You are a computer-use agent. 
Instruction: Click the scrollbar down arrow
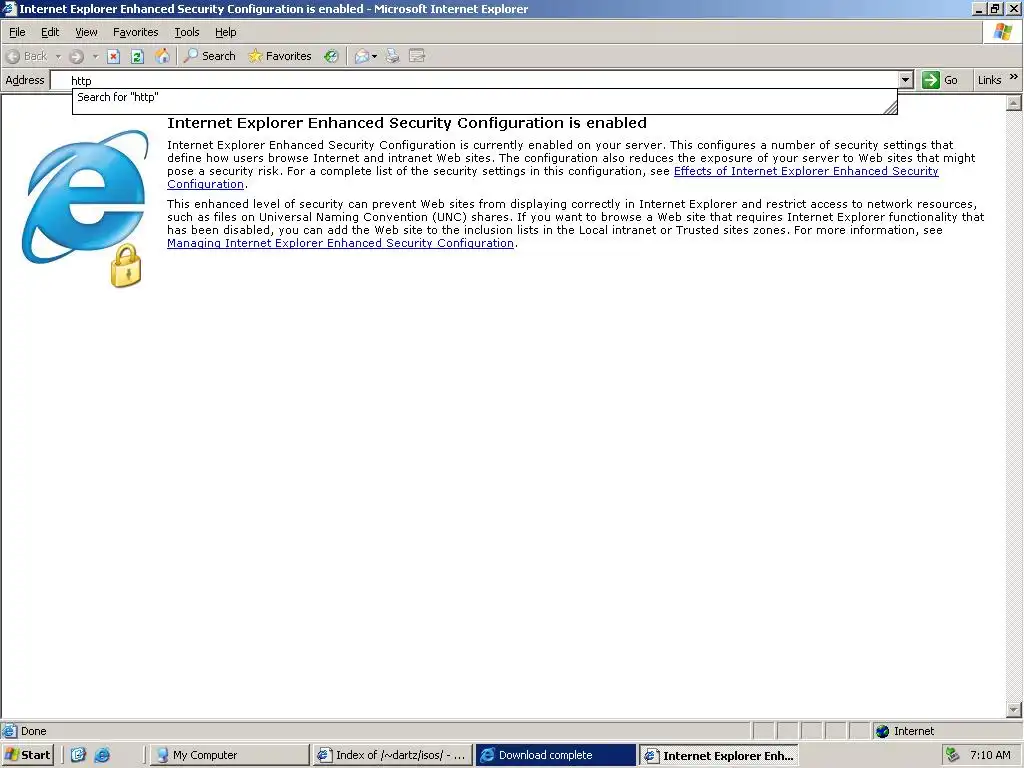pos(1014,710)
